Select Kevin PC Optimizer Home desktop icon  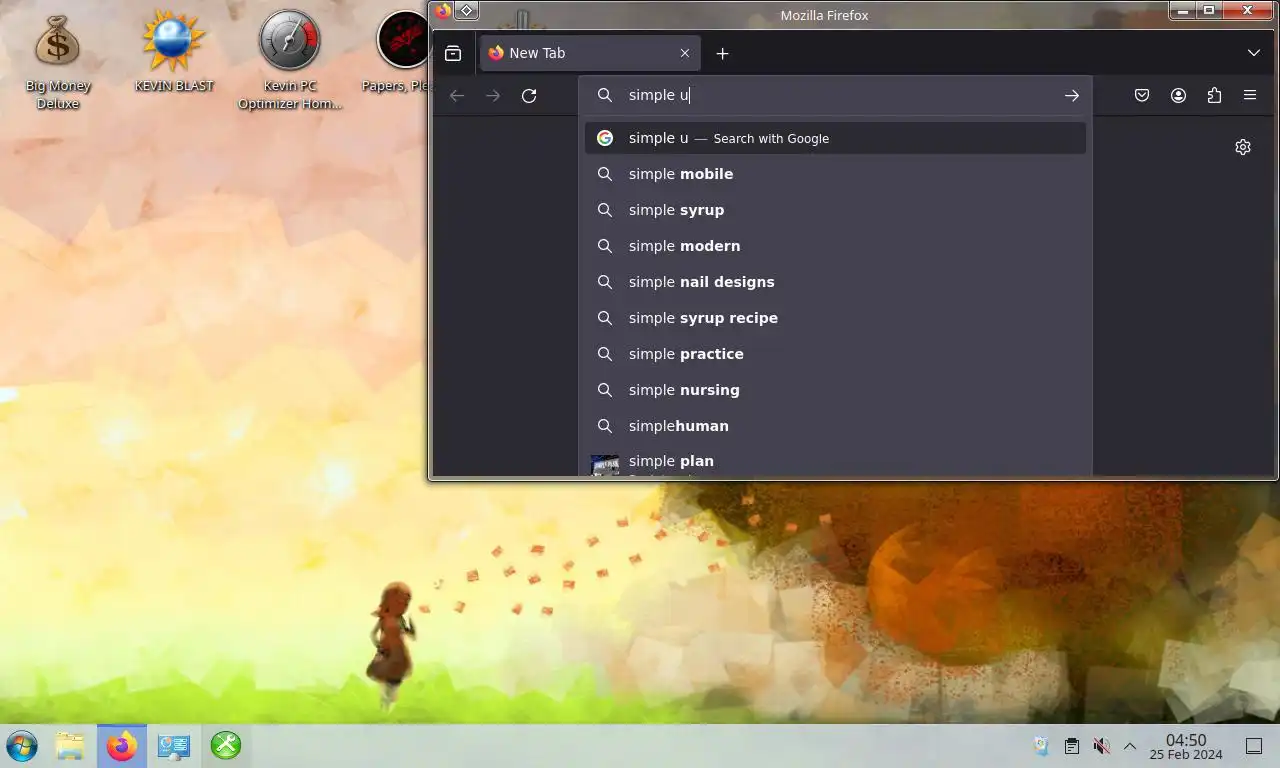point(290,61)
